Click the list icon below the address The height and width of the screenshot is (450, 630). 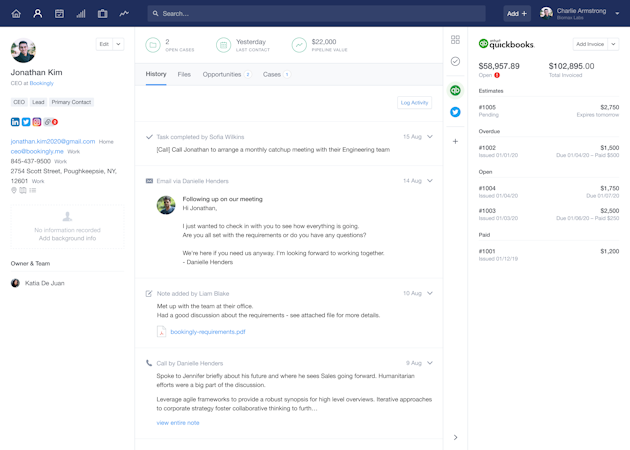33,190
